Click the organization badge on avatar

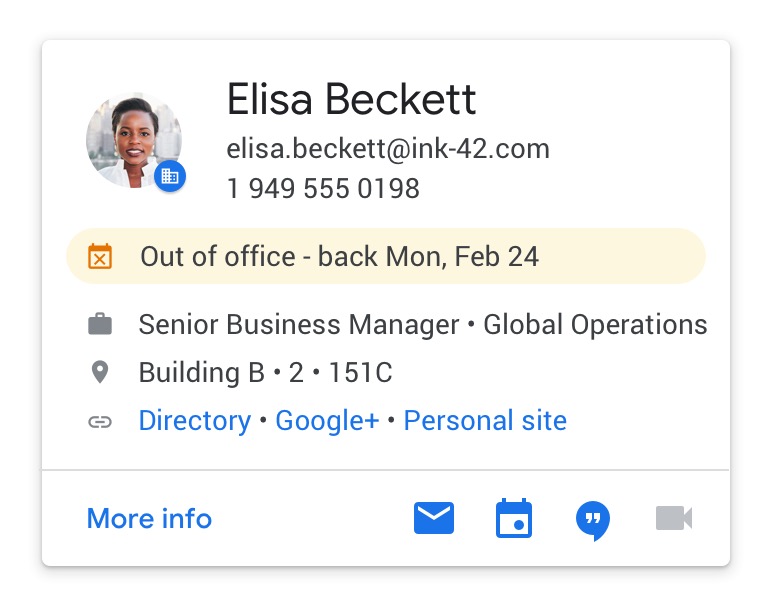(x=170, y=176)
